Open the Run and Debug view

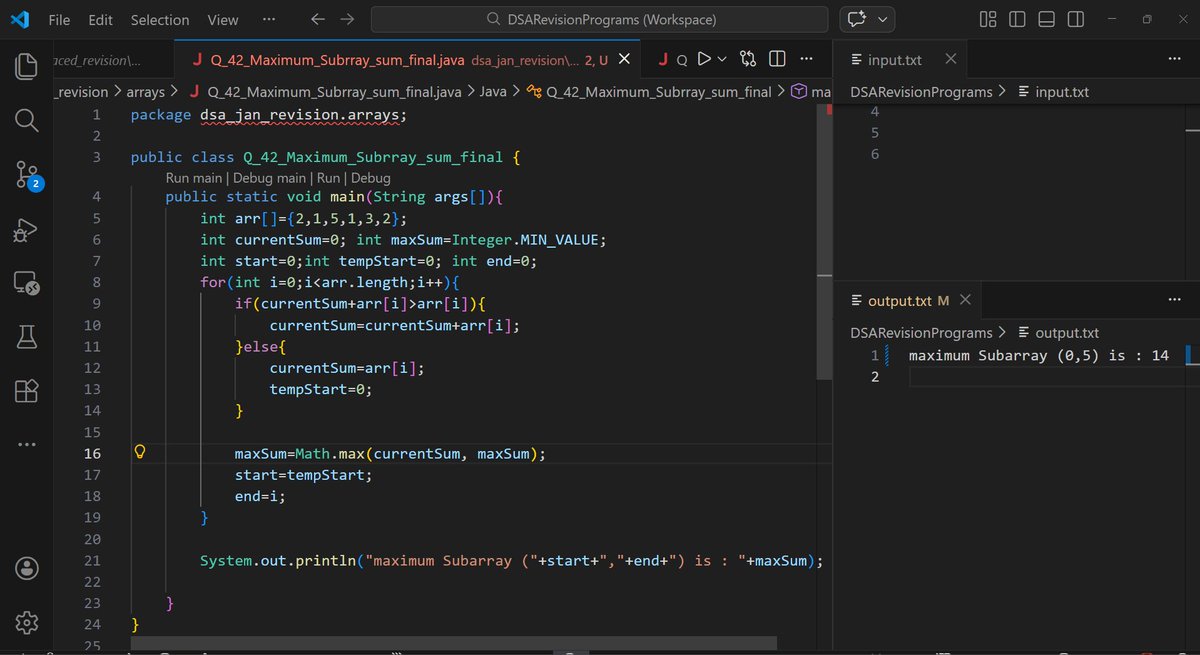click(27, 230)
